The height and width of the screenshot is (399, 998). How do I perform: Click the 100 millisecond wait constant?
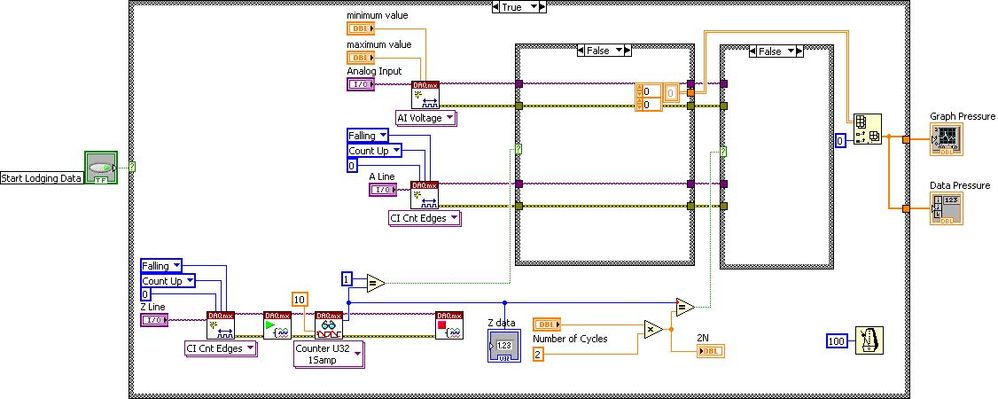pos(837,341)
